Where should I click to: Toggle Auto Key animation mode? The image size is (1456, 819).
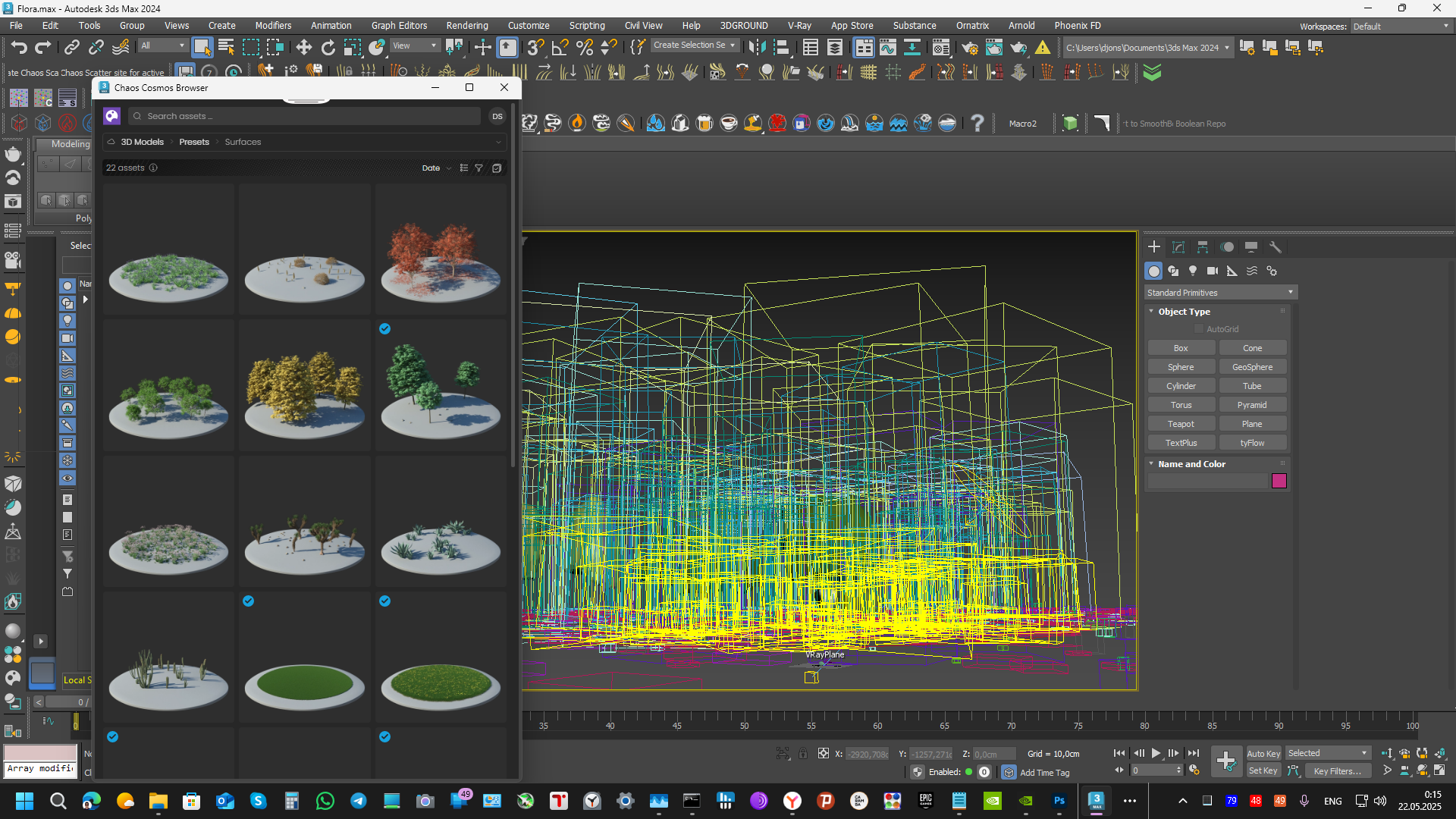(x=1263, y=754)
